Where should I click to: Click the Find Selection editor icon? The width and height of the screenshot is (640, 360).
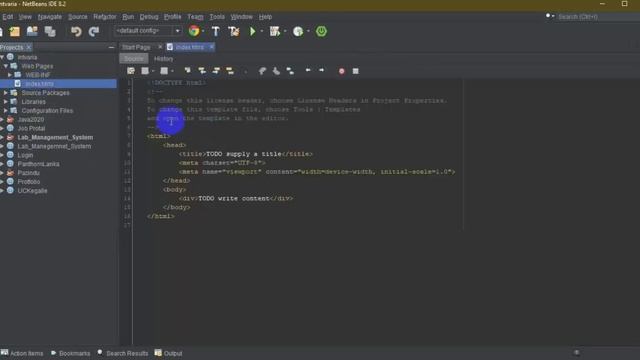[x=187, y=71]
